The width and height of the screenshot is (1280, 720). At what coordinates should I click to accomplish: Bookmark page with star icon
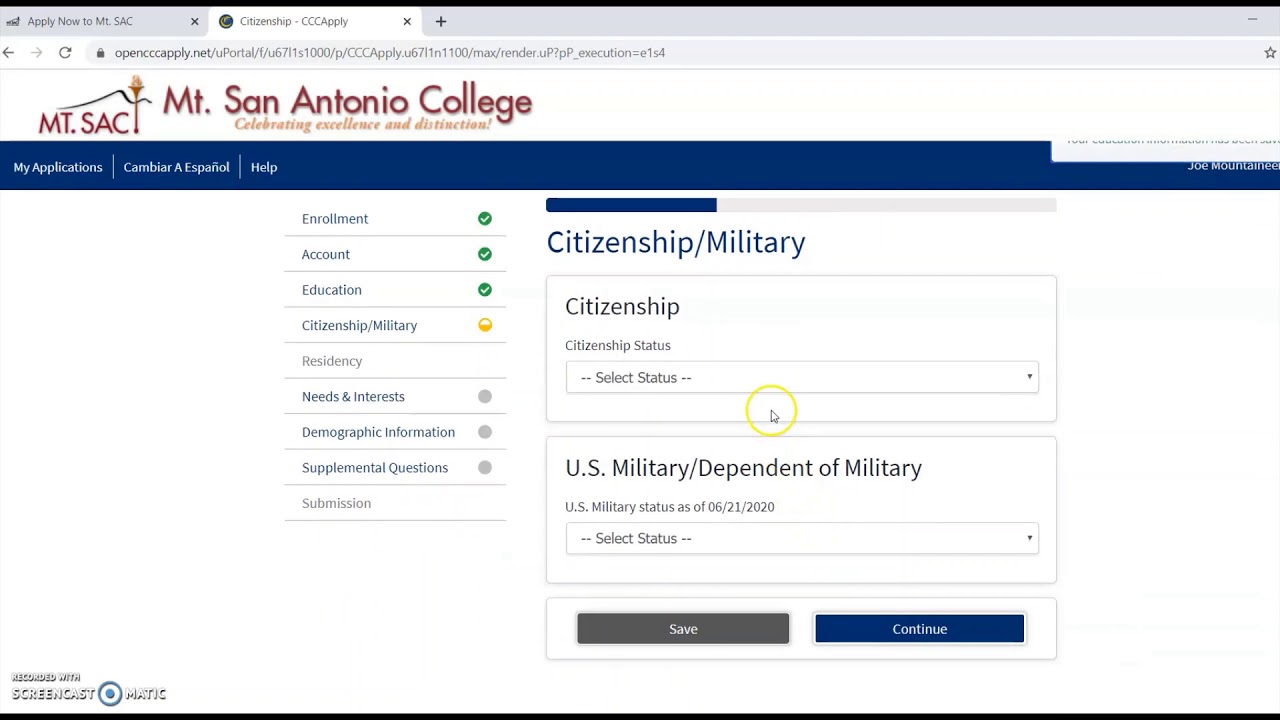tap(1270, 53)
